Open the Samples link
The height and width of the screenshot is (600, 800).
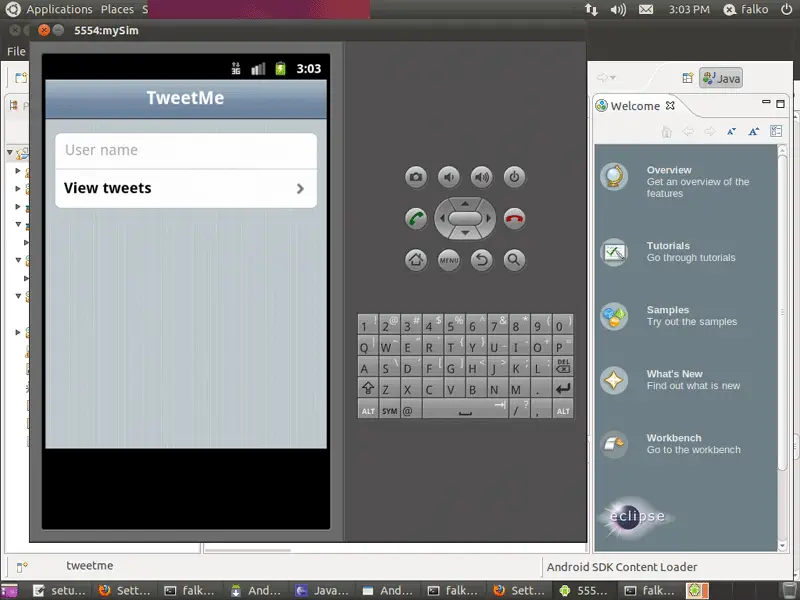[x=667, y=310]
